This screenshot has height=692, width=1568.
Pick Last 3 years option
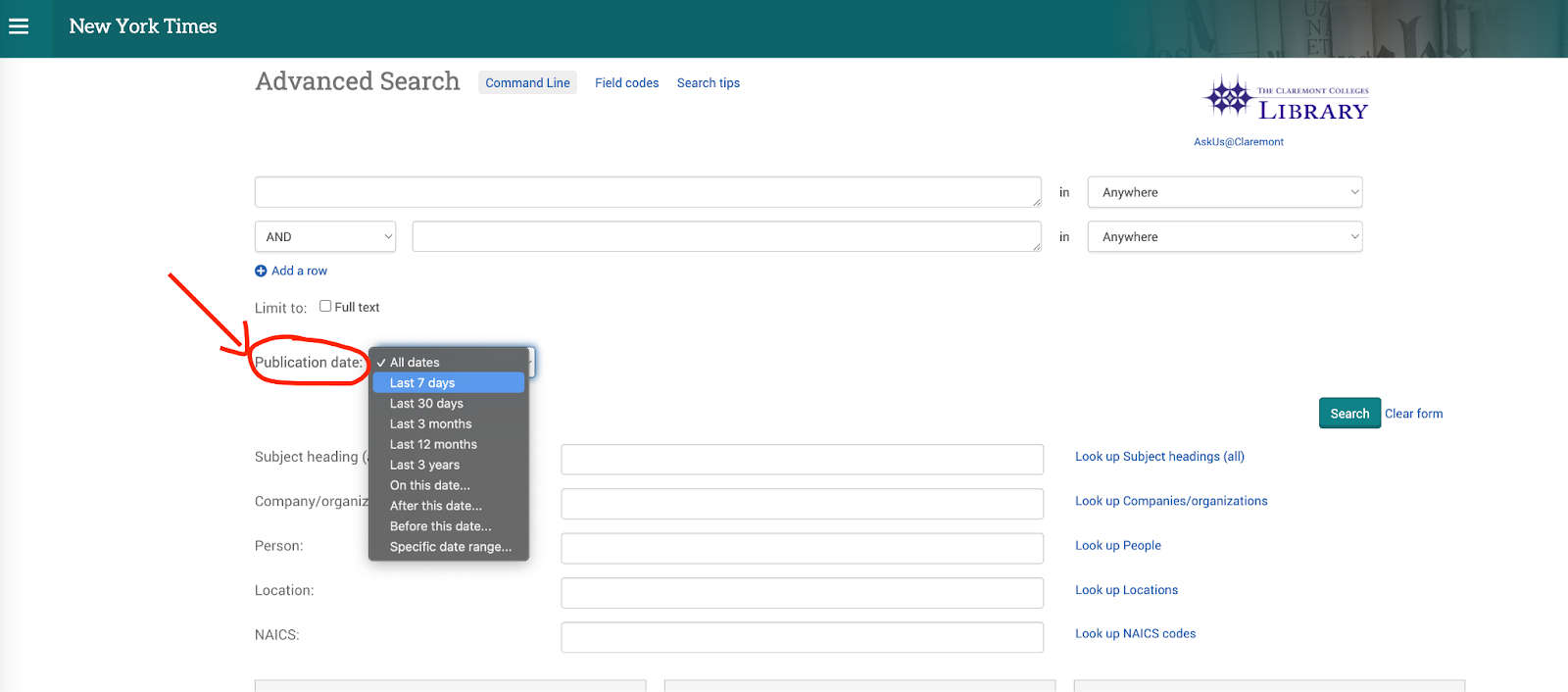coord(449,466)
